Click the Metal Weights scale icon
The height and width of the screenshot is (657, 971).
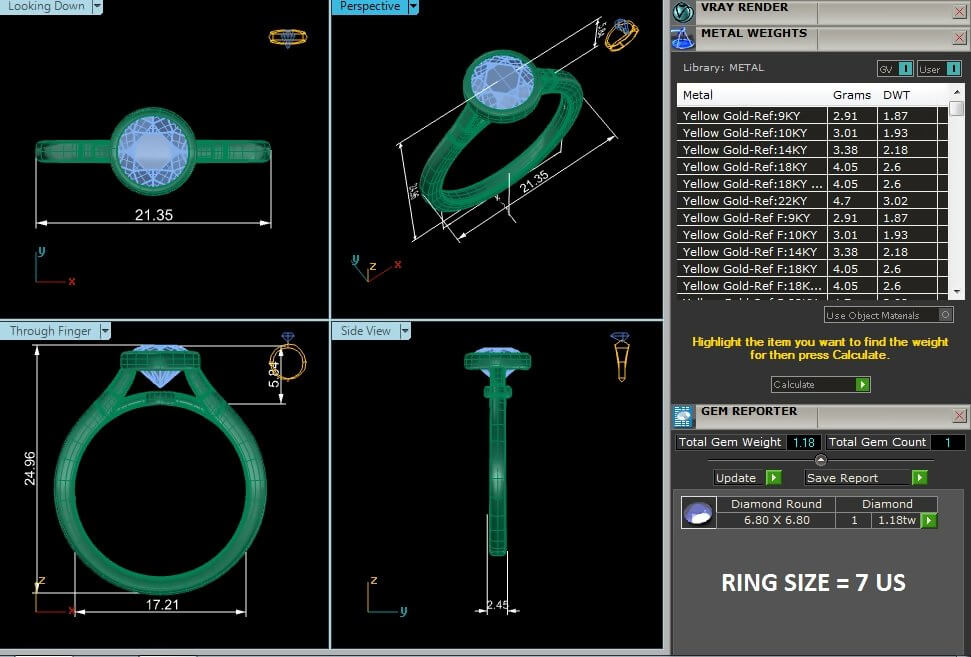click(x=683, y=38)
